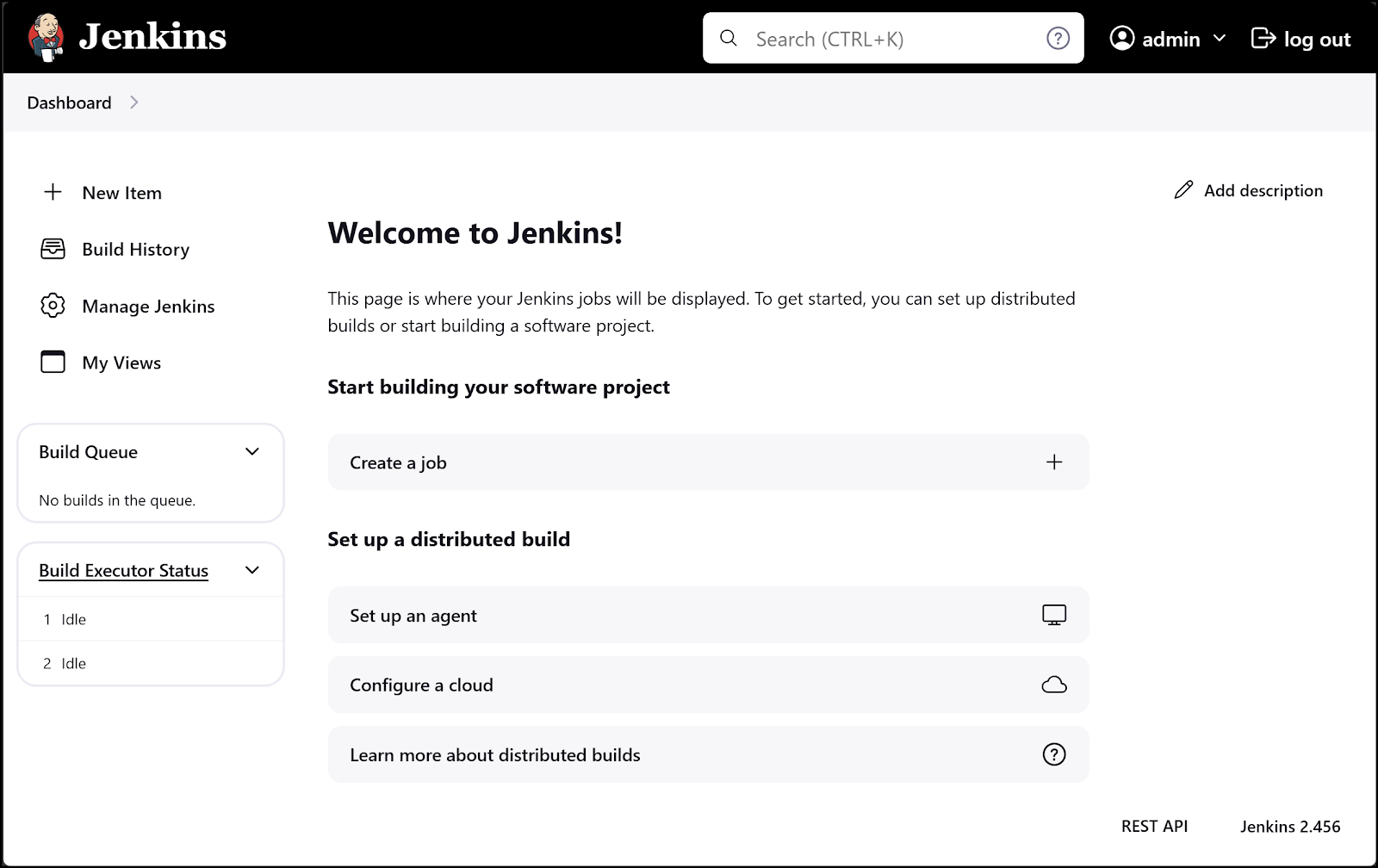Screen dimensions: 1378x868
Task: Click the magnifier icon in the search box
Action: click(x=729, y=38)
